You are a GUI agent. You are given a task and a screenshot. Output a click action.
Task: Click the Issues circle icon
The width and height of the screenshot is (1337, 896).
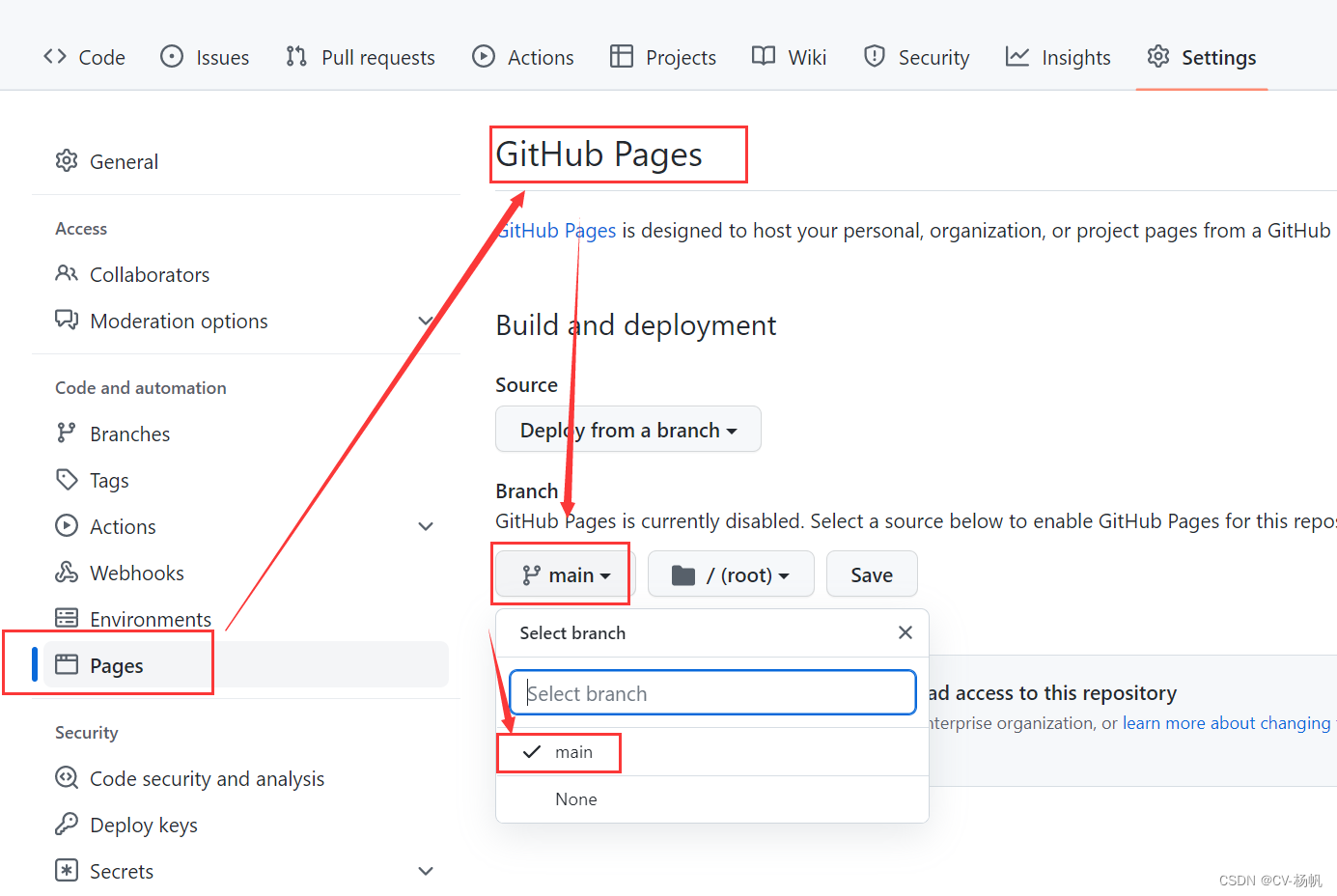point(172,57)
